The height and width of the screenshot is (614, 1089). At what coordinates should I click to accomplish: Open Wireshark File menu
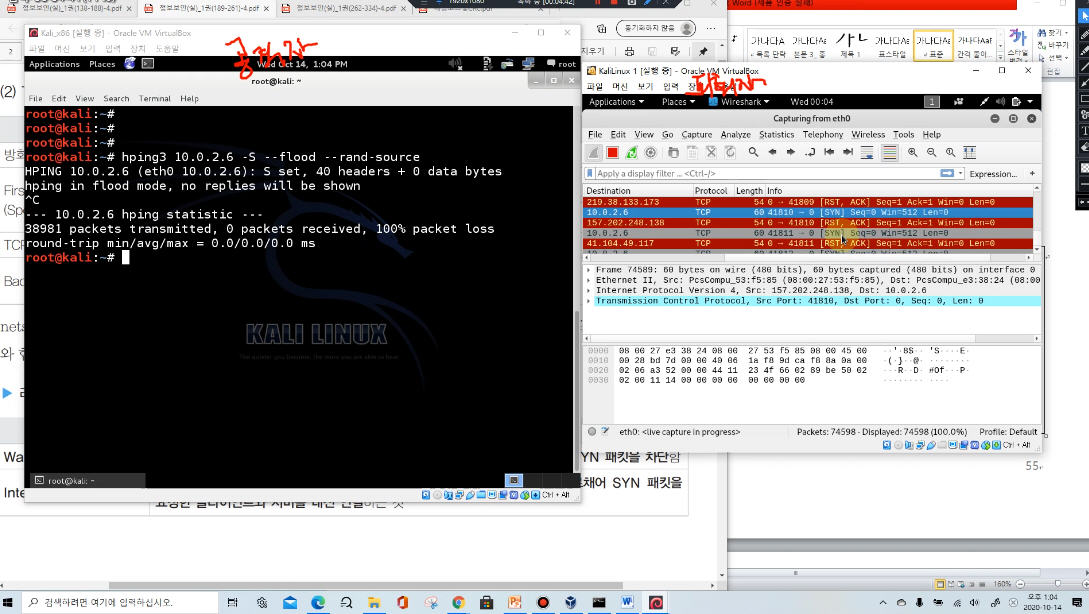coord(595,135)
